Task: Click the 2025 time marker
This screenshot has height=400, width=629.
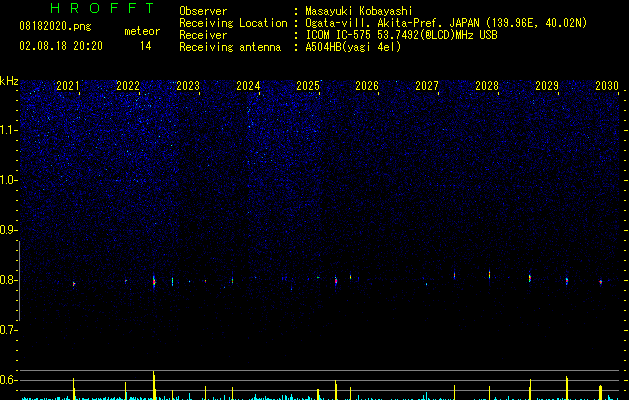Action: point(308,86)
